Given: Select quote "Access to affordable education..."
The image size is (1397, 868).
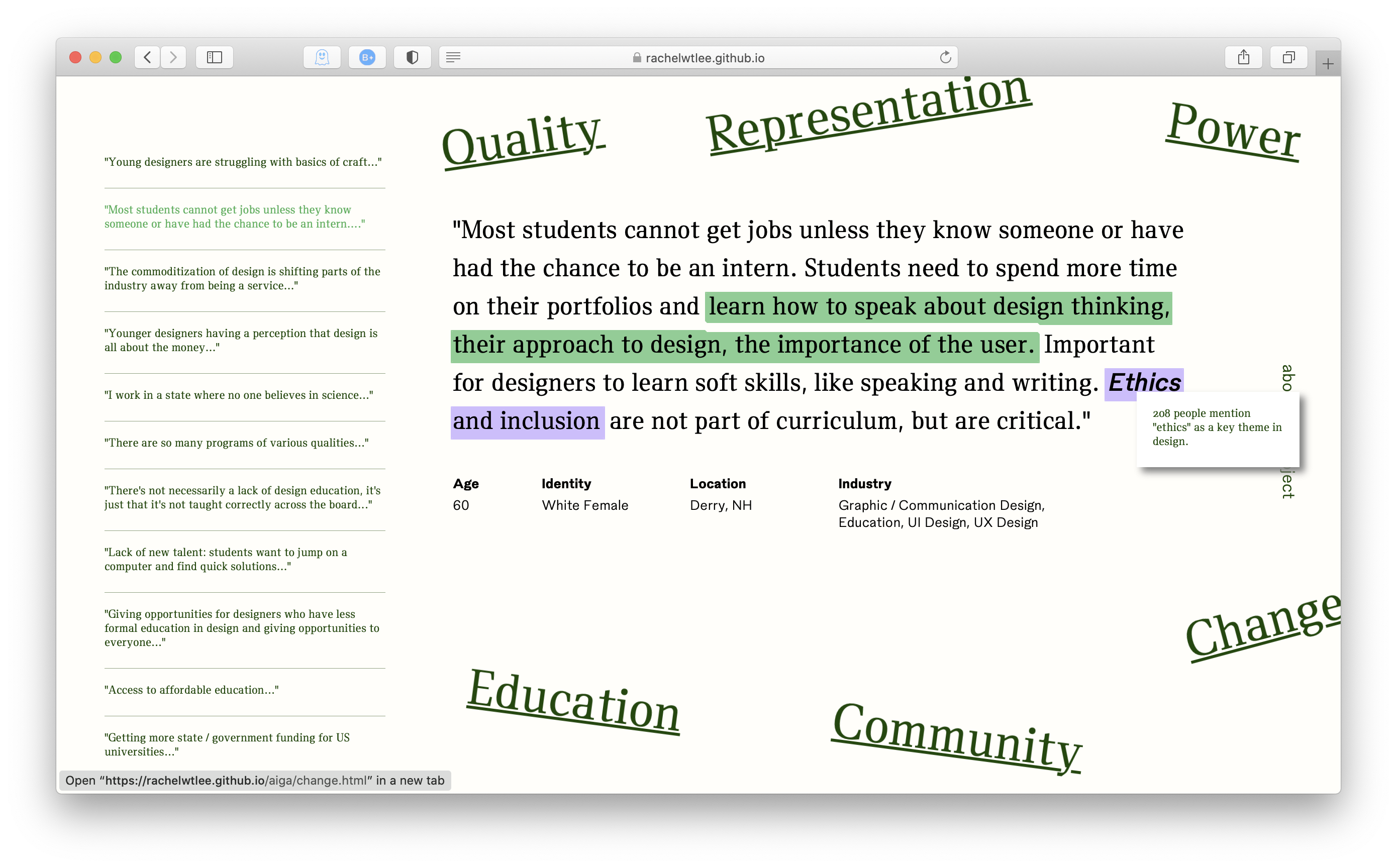Looking at the screenshot, I should click(x=191, y=690).
